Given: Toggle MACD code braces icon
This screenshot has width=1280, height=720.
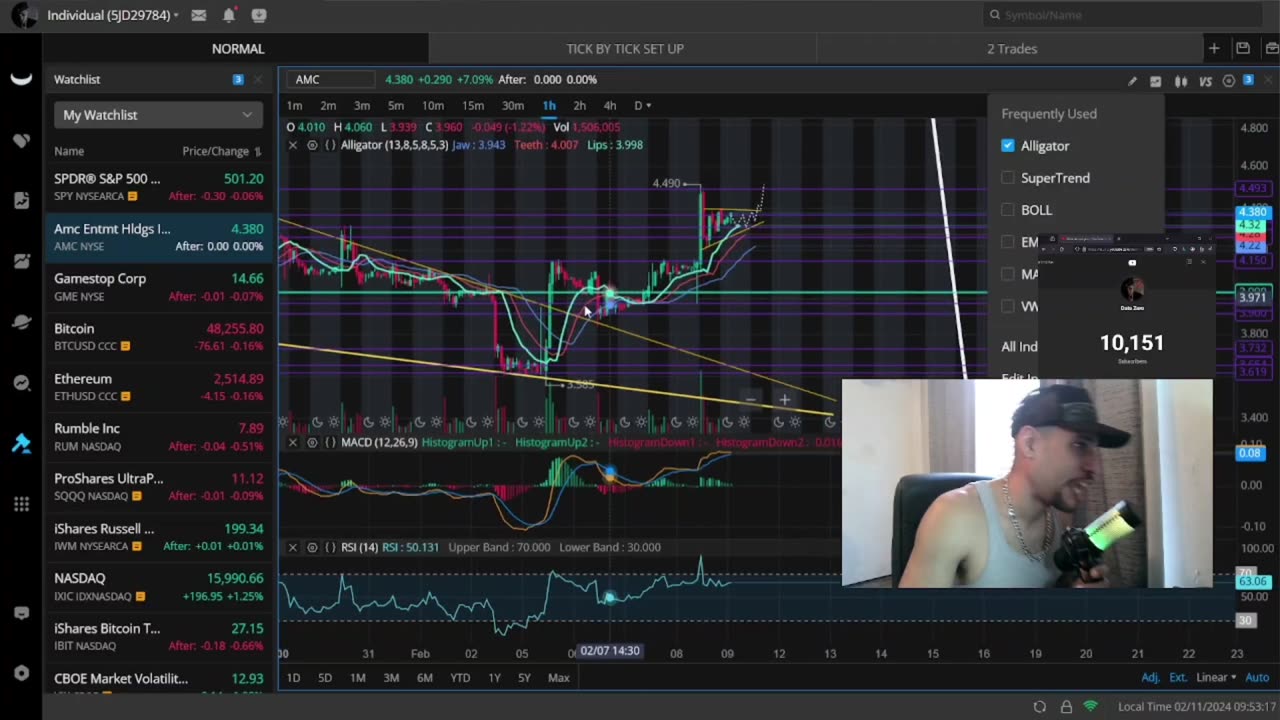Looking at the screenshot, I should [x=330, y=442].
